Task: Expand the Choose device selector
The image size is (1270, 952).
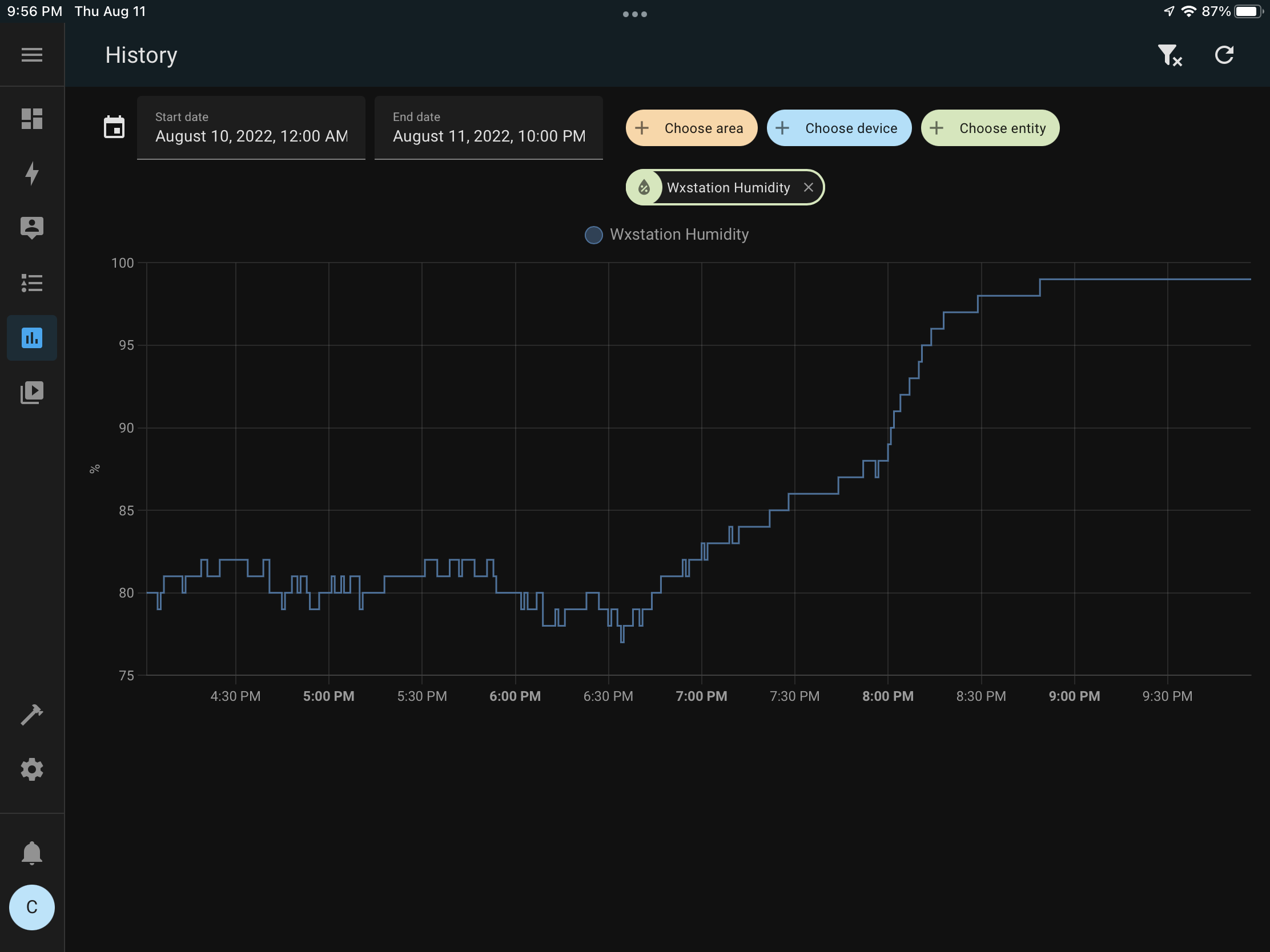Action: click(x=839, y=128)
